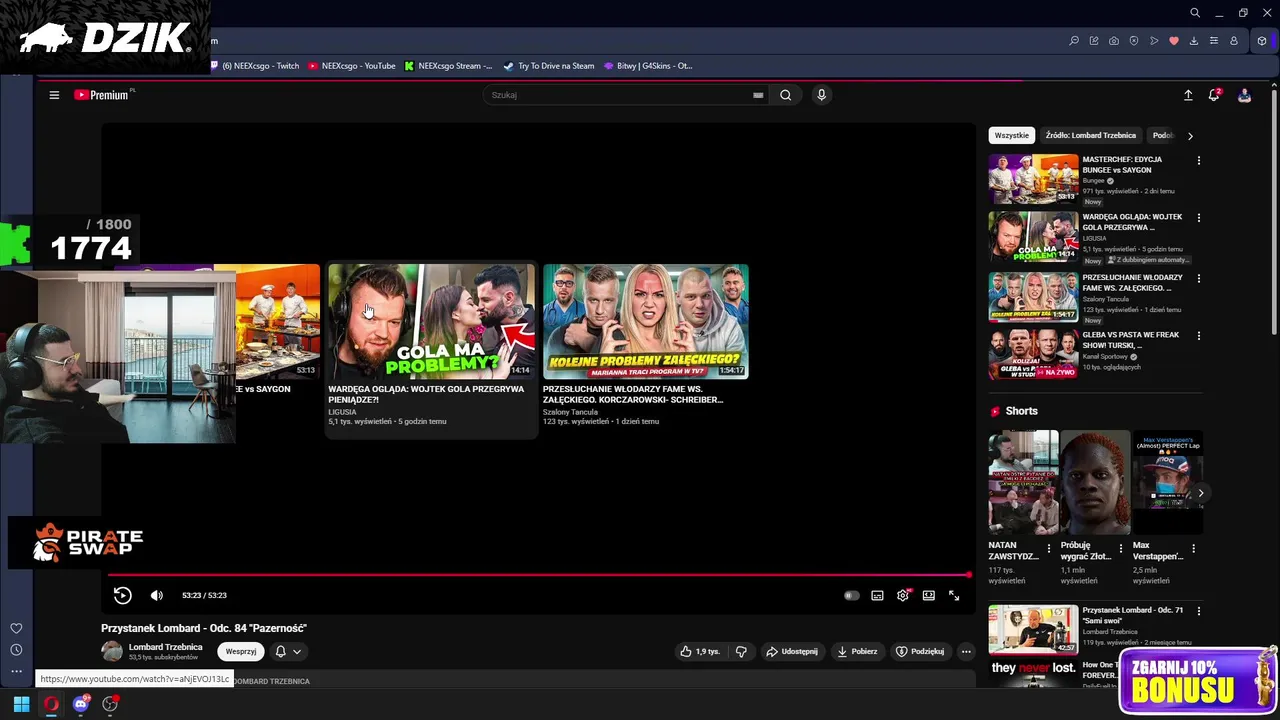Toggle the autoplay switch in the player
This screenshot has height=720, width=1280.
tap(851, 595)
